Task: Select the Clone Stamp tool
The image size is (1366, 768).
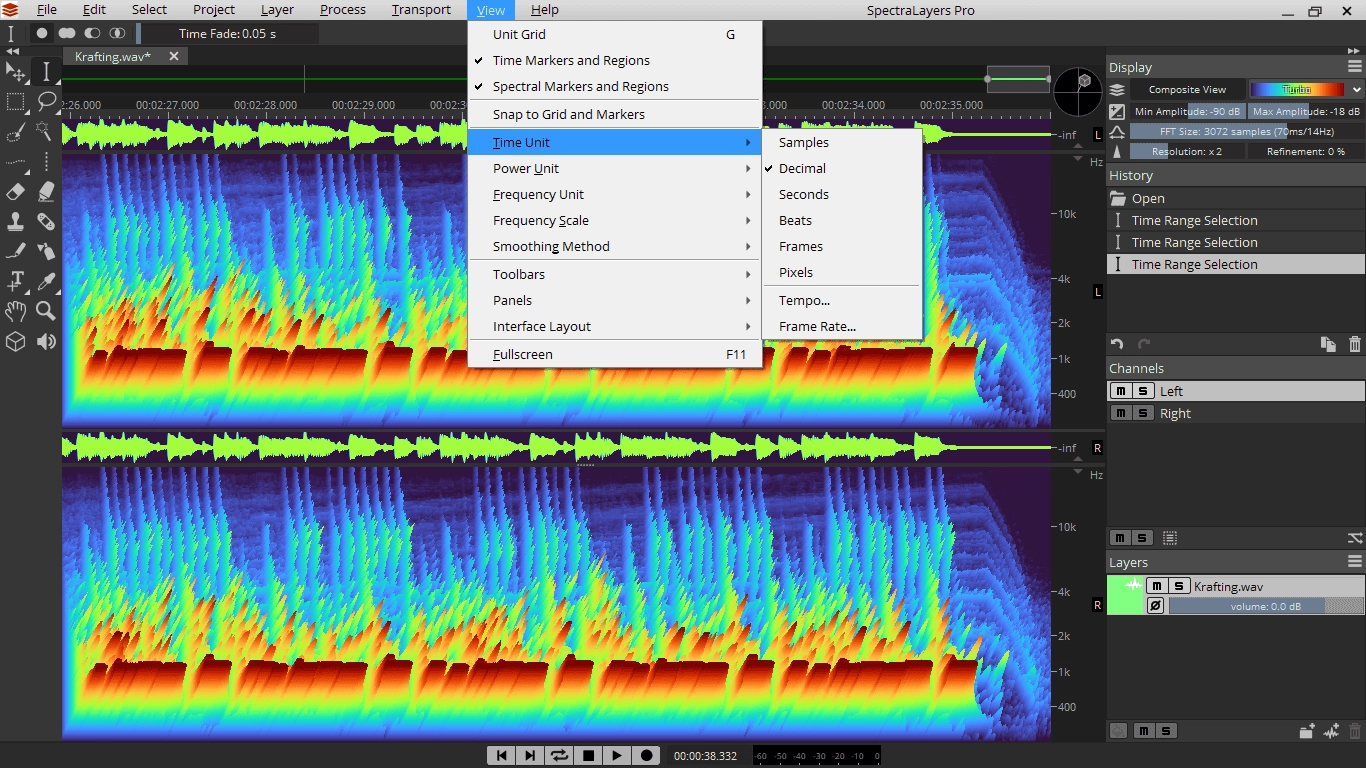Action: click(15, 222)
